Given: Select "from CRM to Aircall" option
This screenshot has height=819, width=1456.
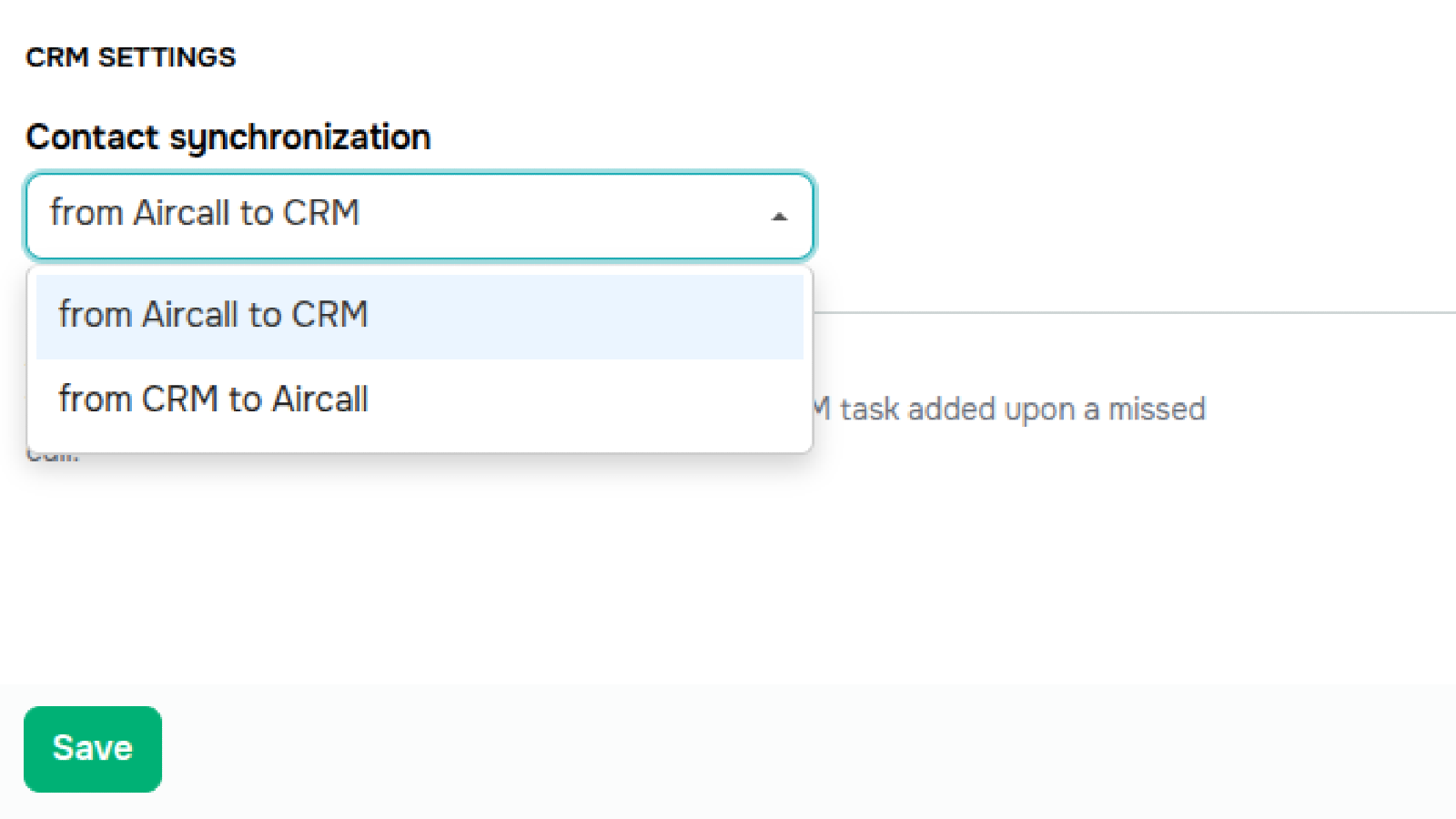Looking at the screenshot, I should click(213, 399).
